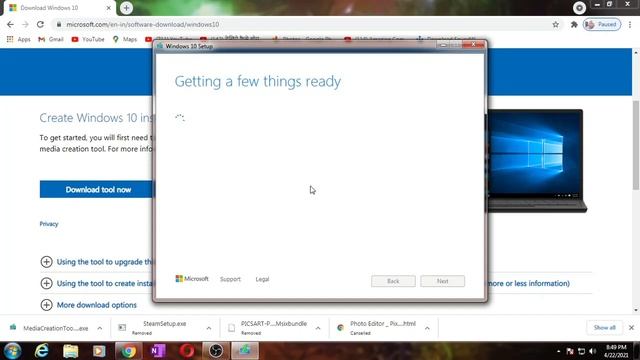Click the page vertical scrollbar thumb
This screenshot has height=360, width=640.
pyautogui.click(x=636, y=144)
